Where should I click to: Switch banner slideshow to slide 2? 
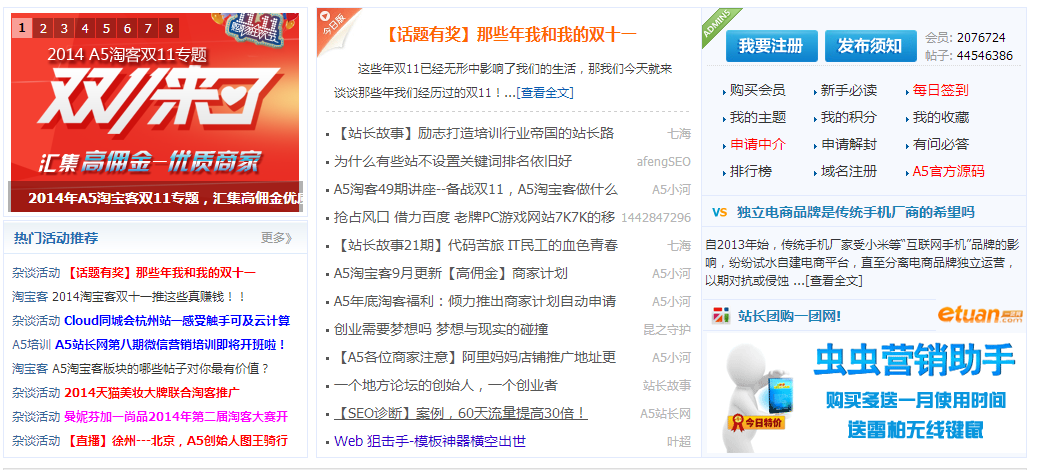(x=43, y=28)
